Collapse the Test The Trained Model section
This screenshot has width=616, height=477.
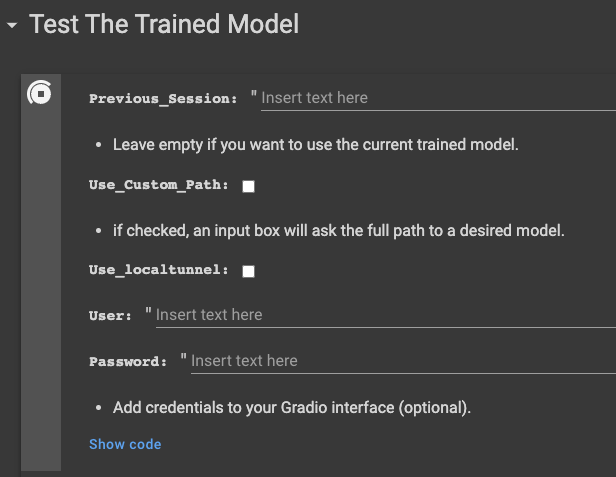[x=12, y=25]
